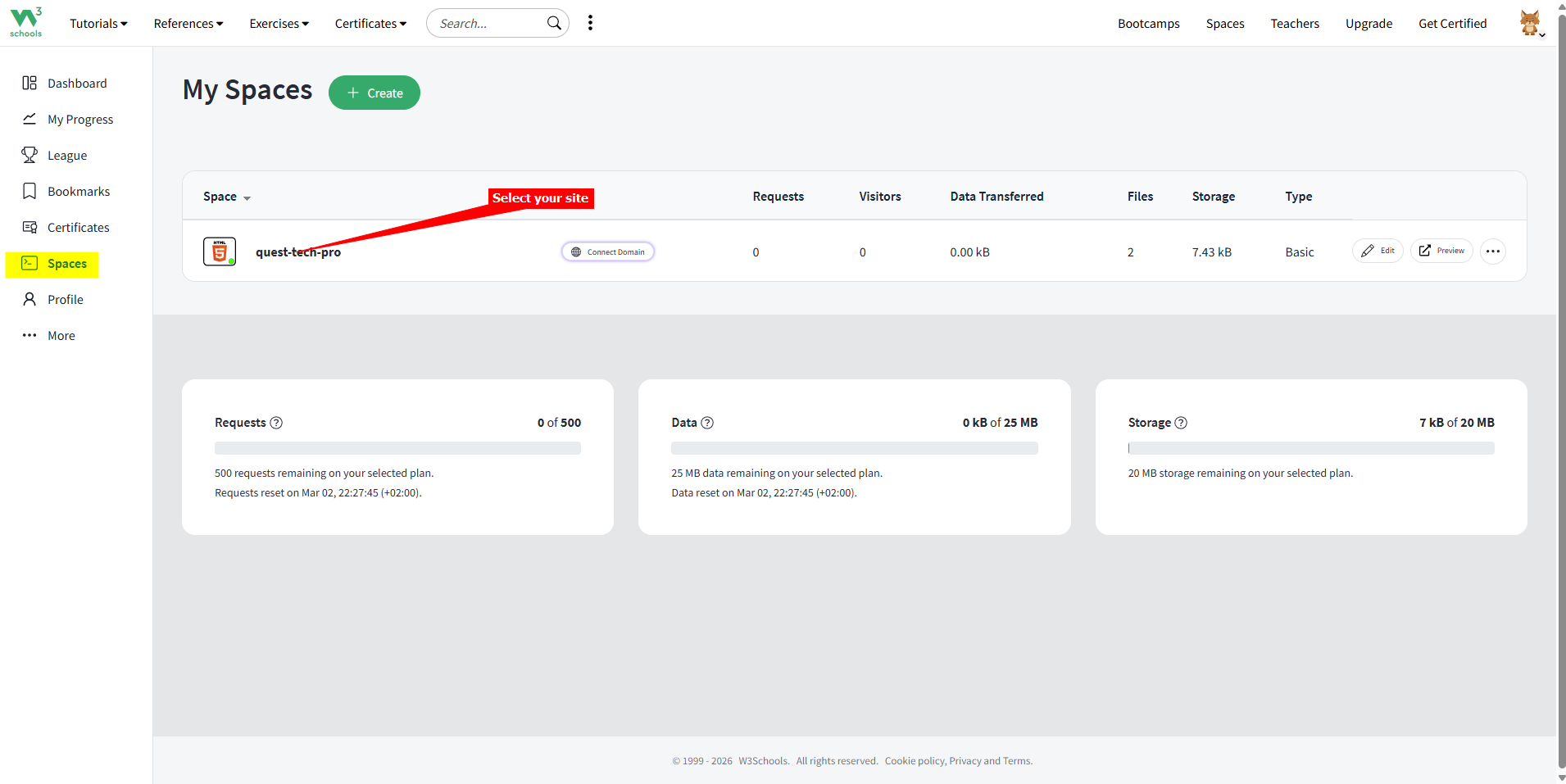Click the W3Schools footer link
This screenshot has height=784, width=1566.
(x=763, y=761)
